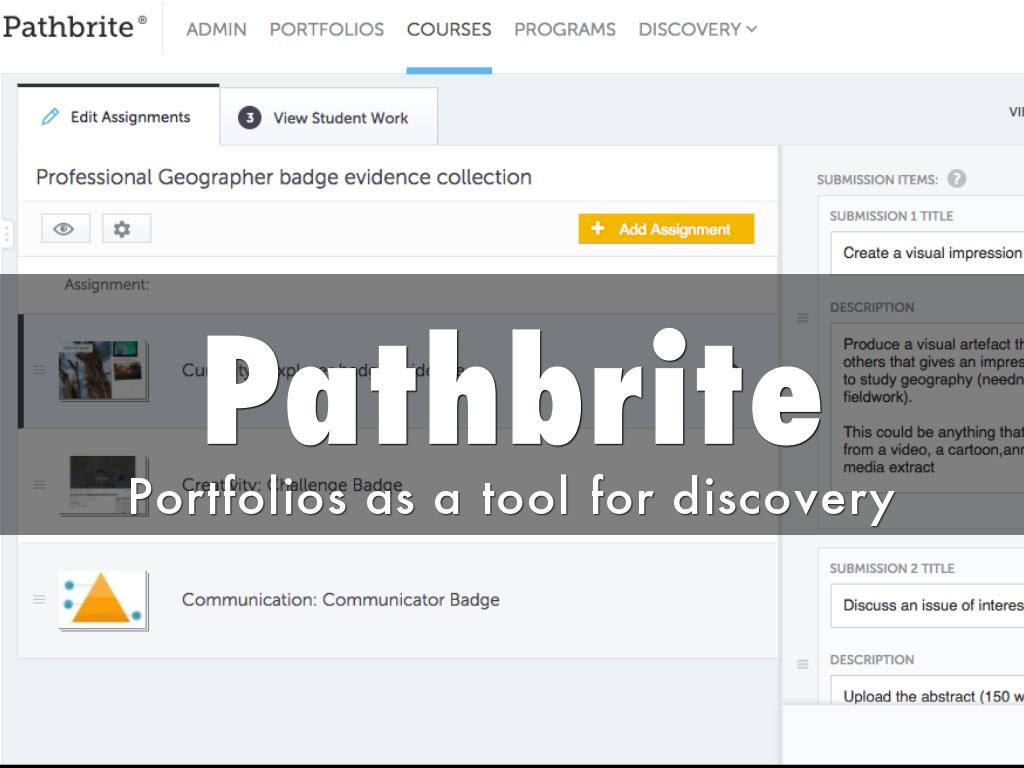Expand the Discovery dropdown menu
The width and height of the screenshot is (1024, 768).
click(x=697, y=30)
